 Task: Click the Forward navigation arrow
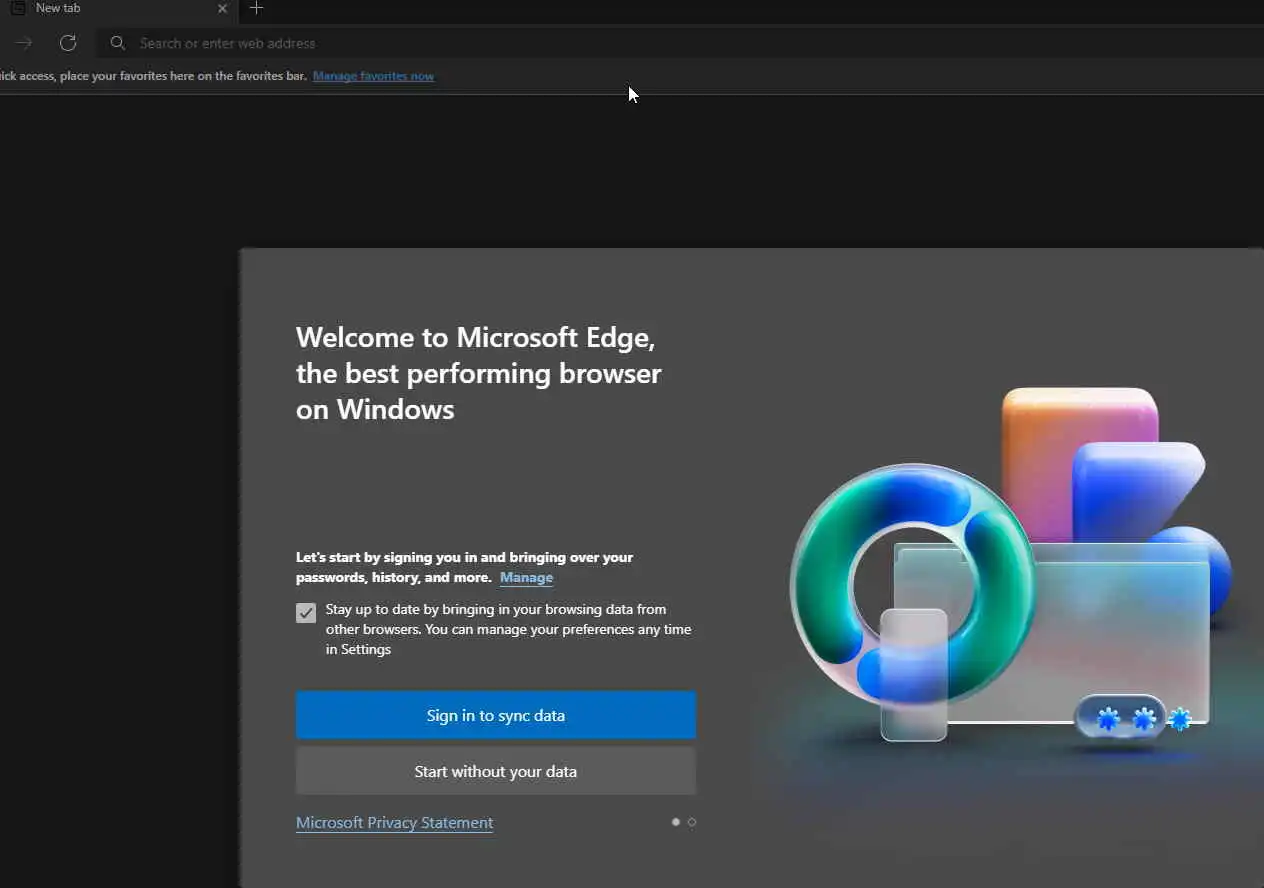tap(24, 43)
